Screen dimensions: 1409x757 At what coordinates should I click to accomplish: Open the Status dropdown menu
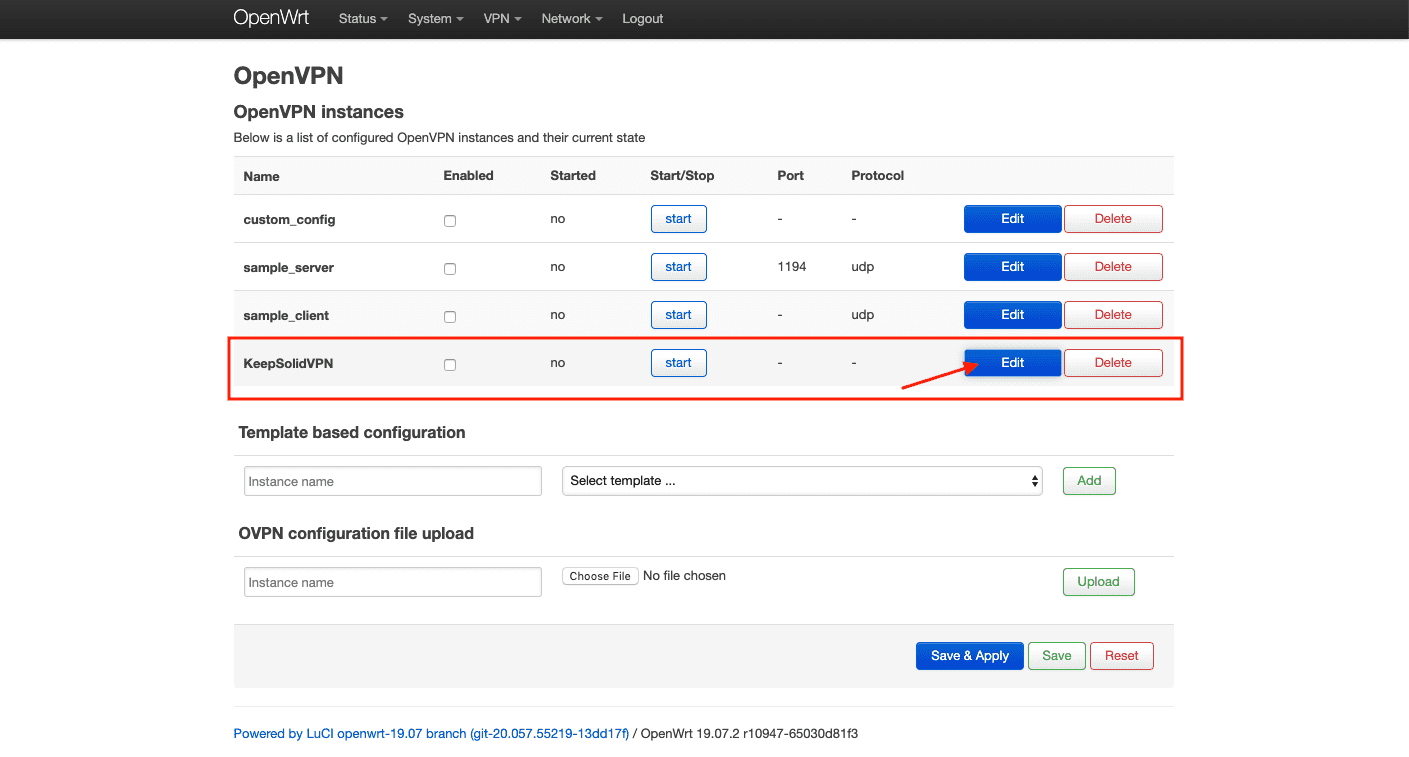pos(362,19)
